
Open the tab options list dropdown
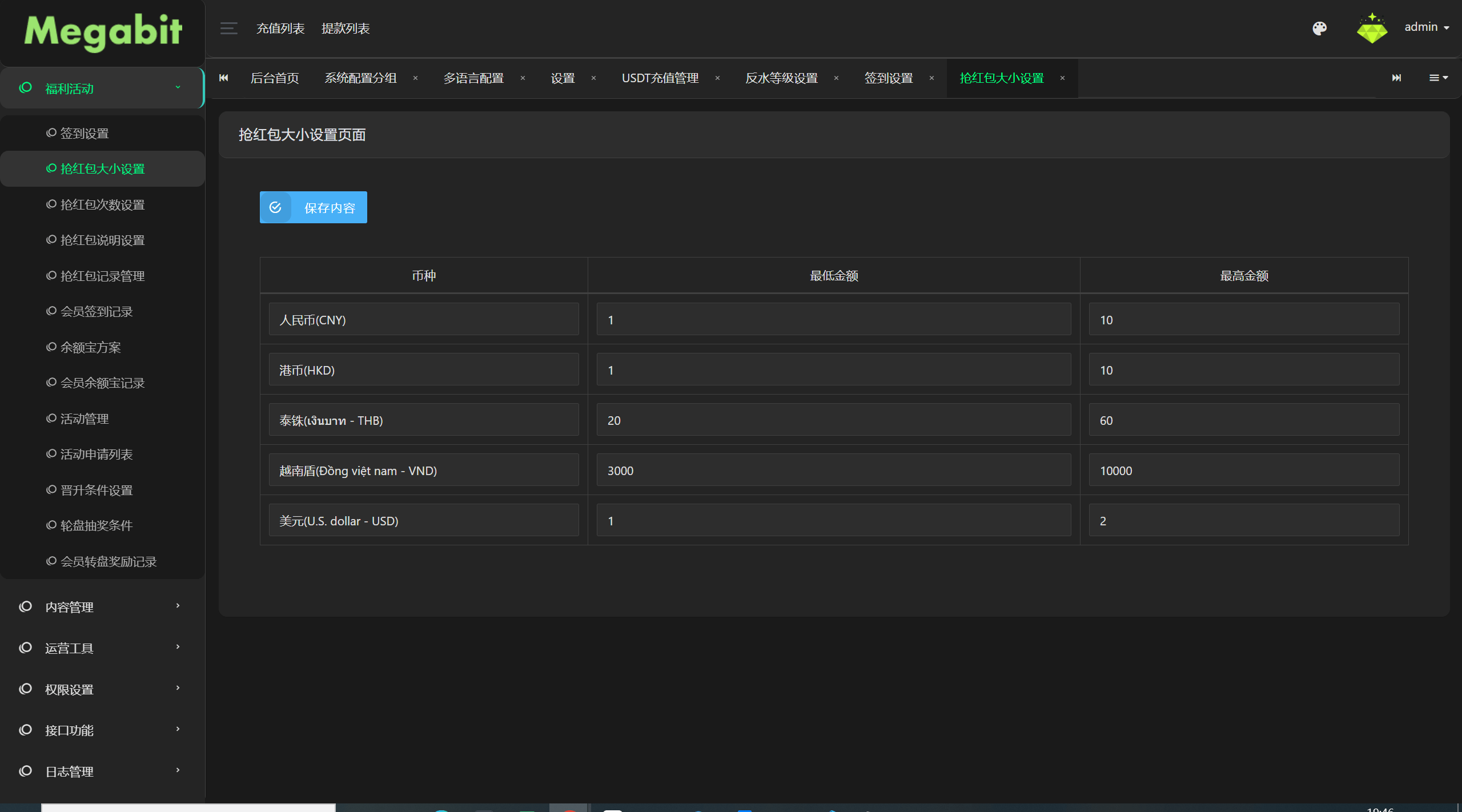(x=1438, y=78)
